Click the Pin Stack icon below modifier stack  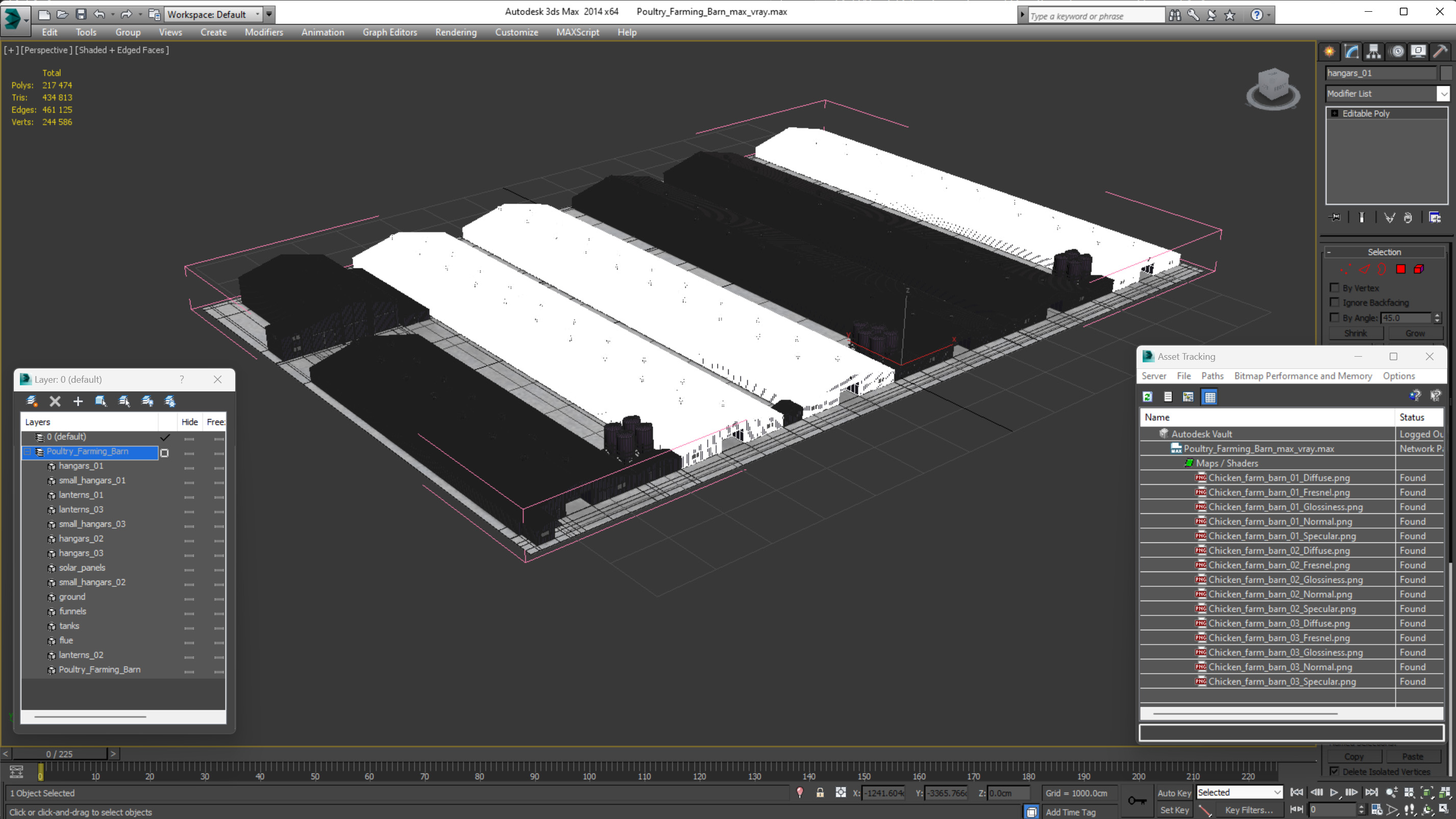pos(1335,217)
